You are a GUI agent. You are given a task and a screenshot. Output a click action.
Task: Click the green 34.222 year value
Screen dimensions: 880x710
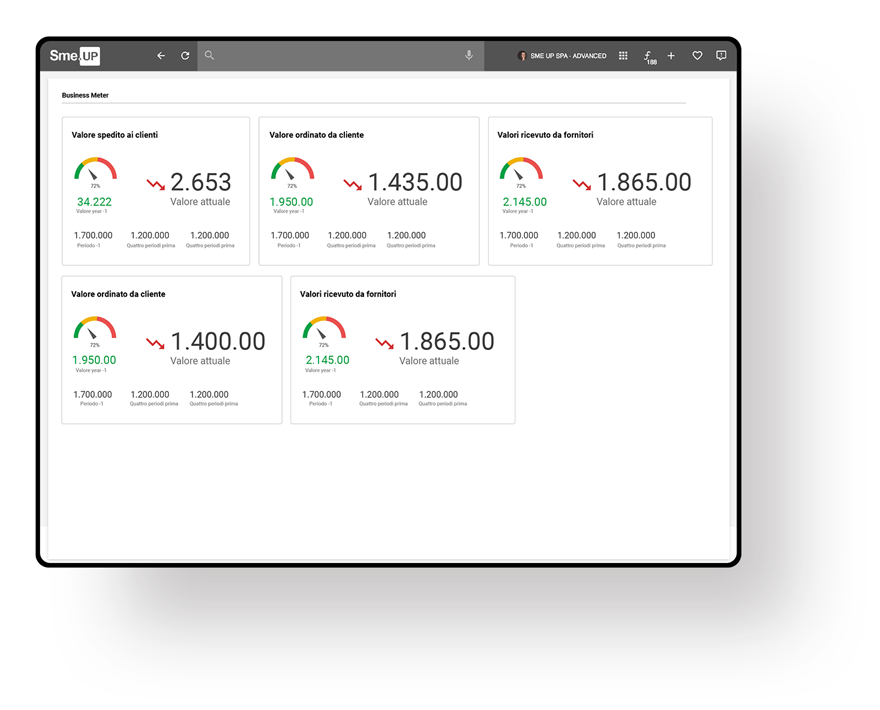[x=94, y=202]
